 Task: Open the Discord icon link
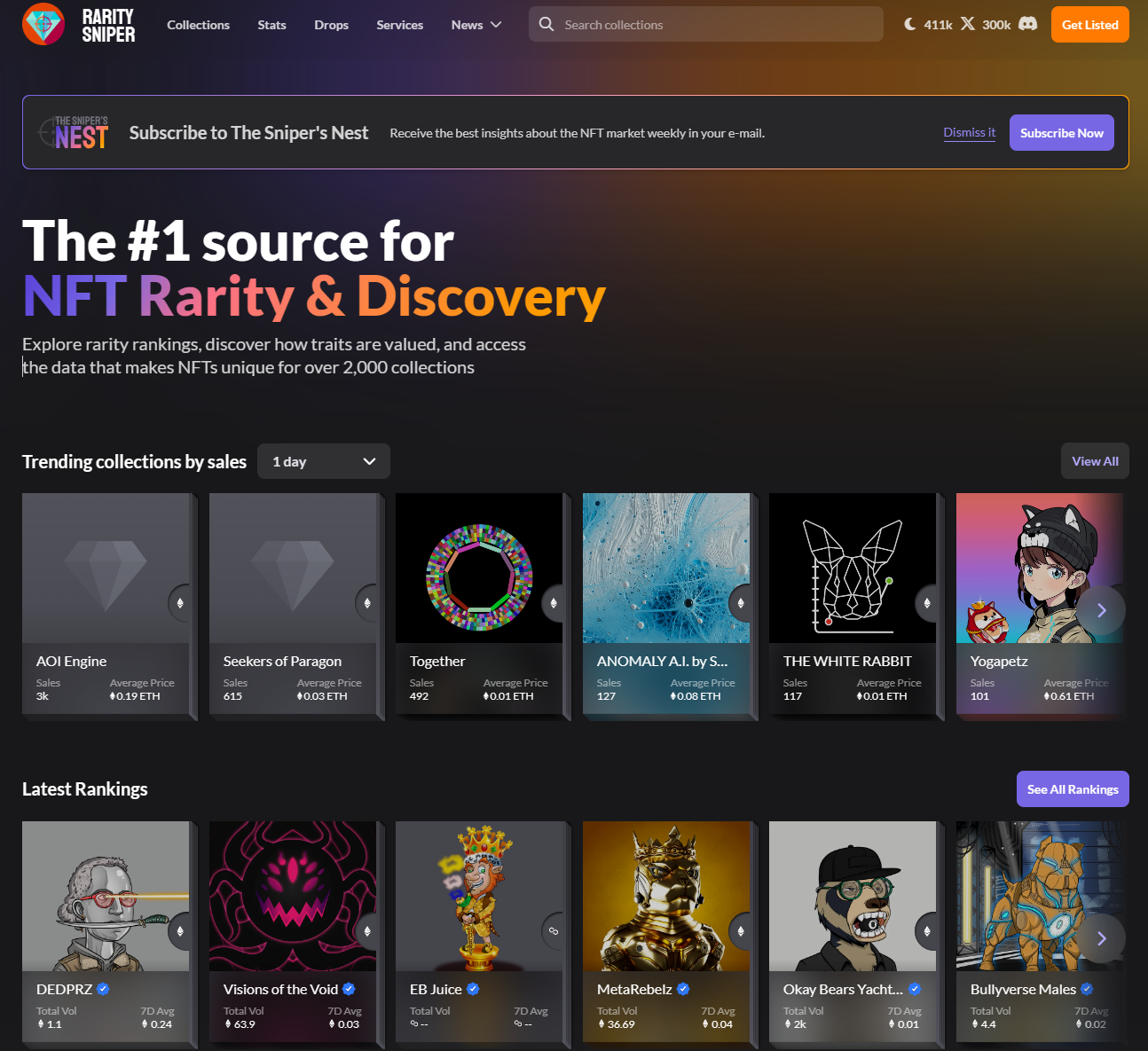pos(1028,24)
